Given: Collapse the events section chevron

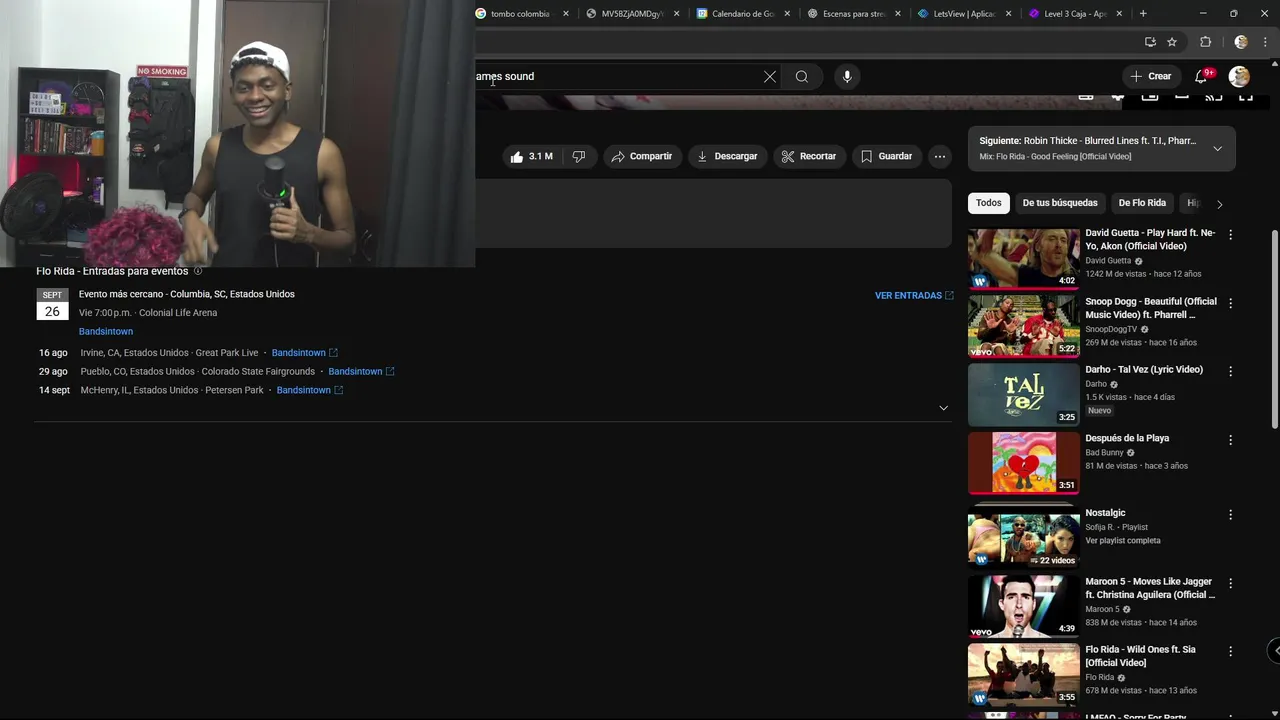Looking at the screenshot, I should [943, 408].
